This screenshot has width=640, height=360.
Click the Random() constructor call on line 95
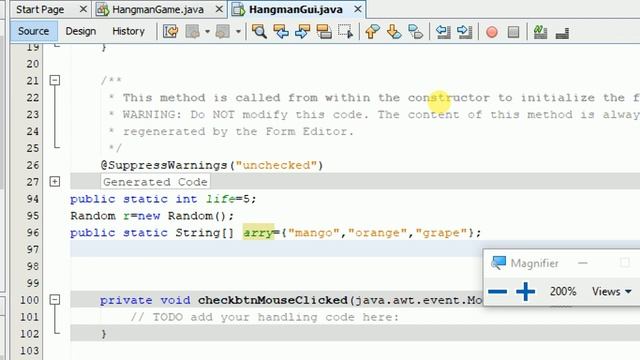pyautogui.click(x=197, y=216)
